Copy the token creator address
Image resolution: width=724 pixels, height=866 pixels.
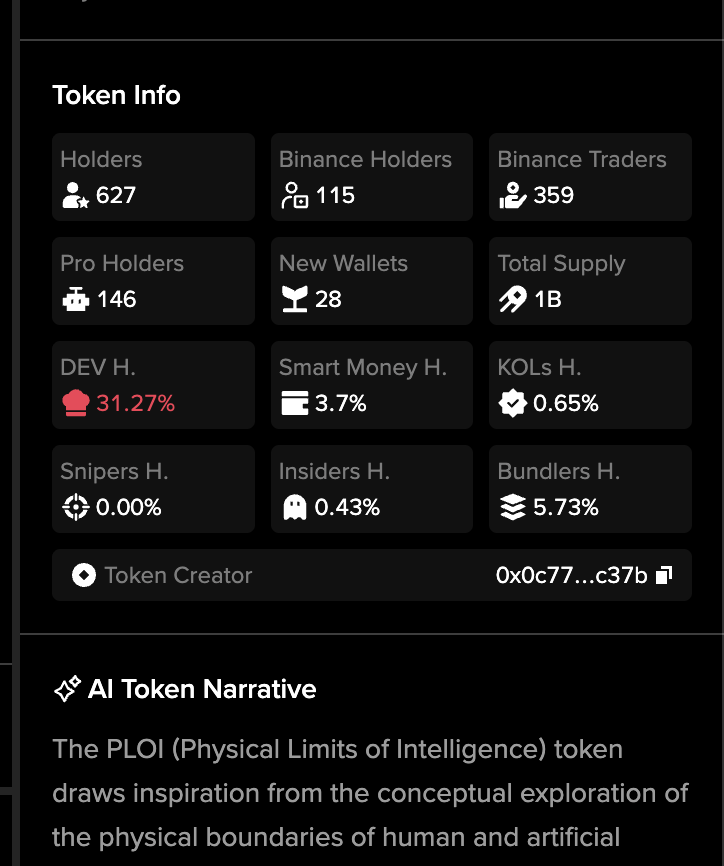click(x=664, y=575)
